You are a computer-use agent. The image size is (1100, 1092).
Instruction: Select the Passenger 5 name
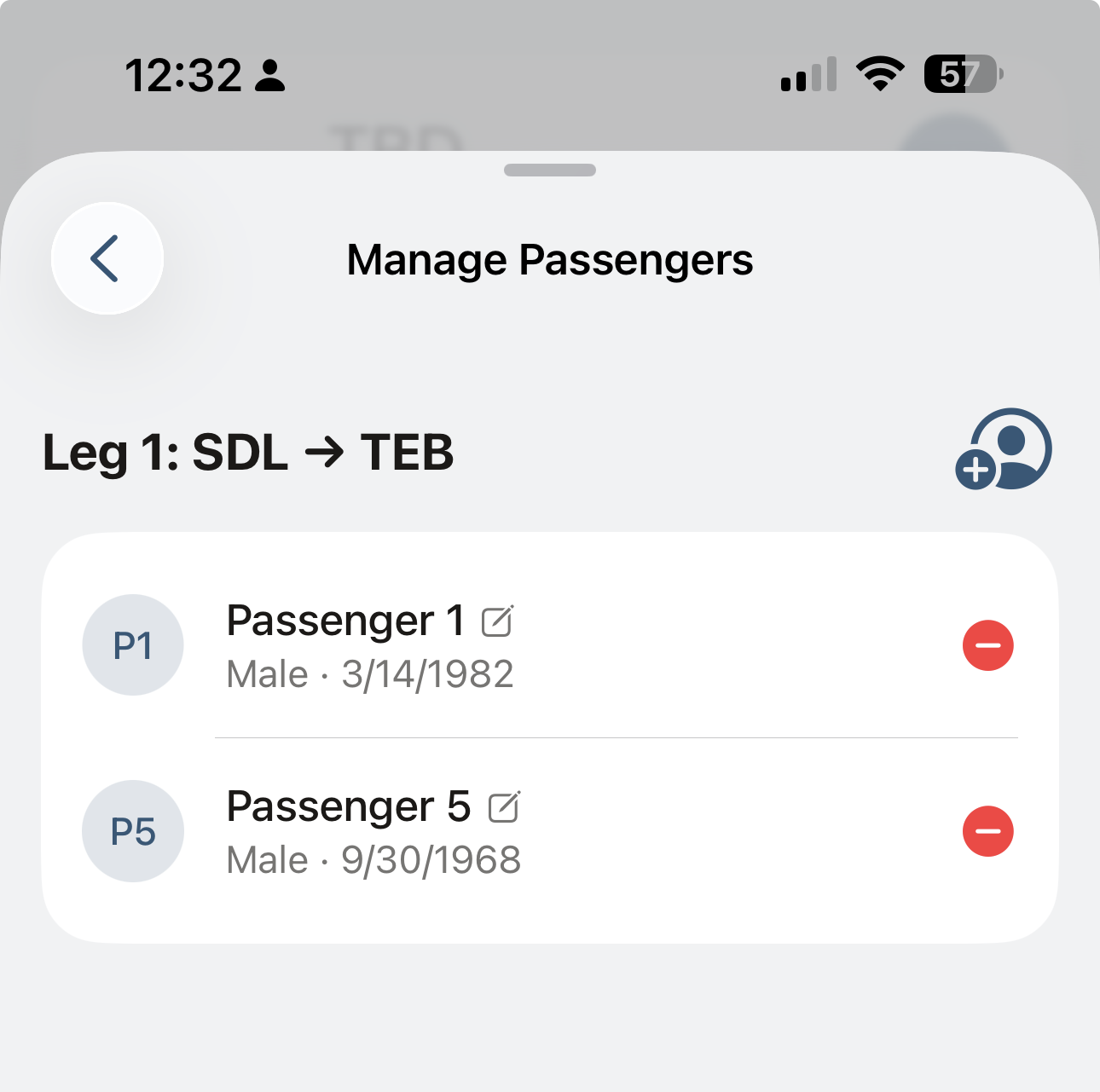click(x=348, y=806)
